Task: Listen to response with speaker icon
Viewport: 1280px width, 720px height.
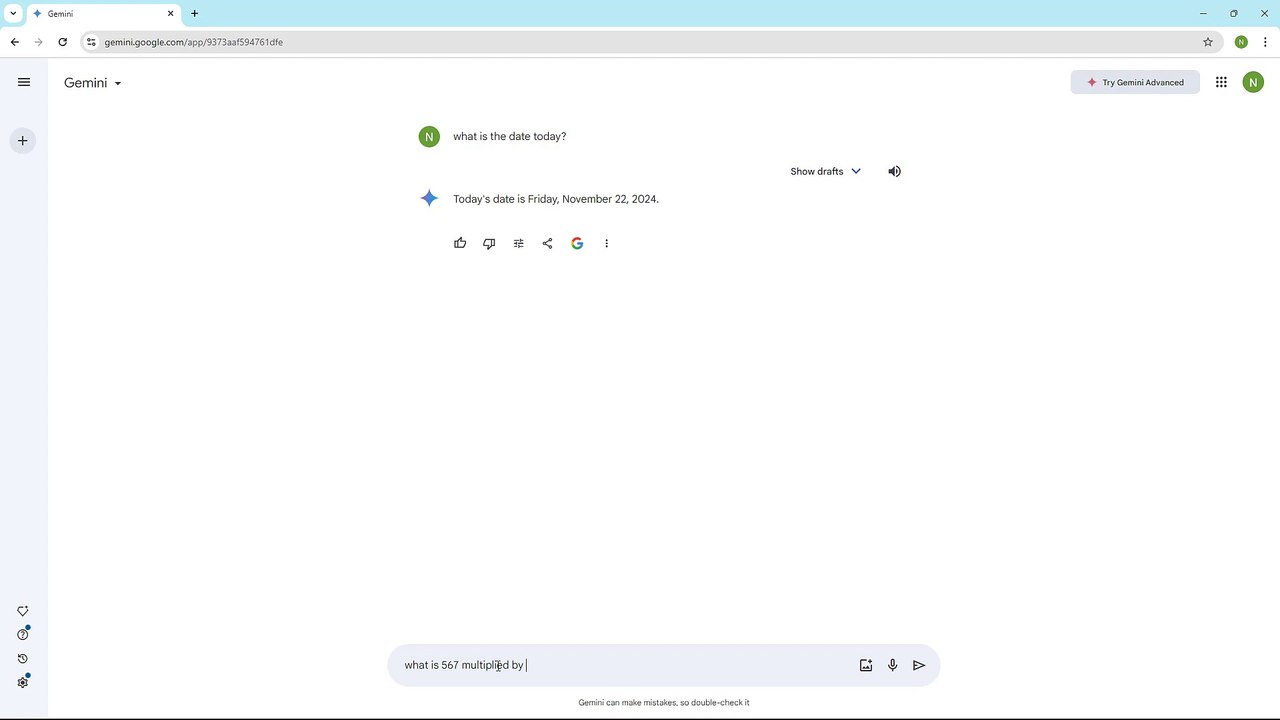Action: (894, 171)
